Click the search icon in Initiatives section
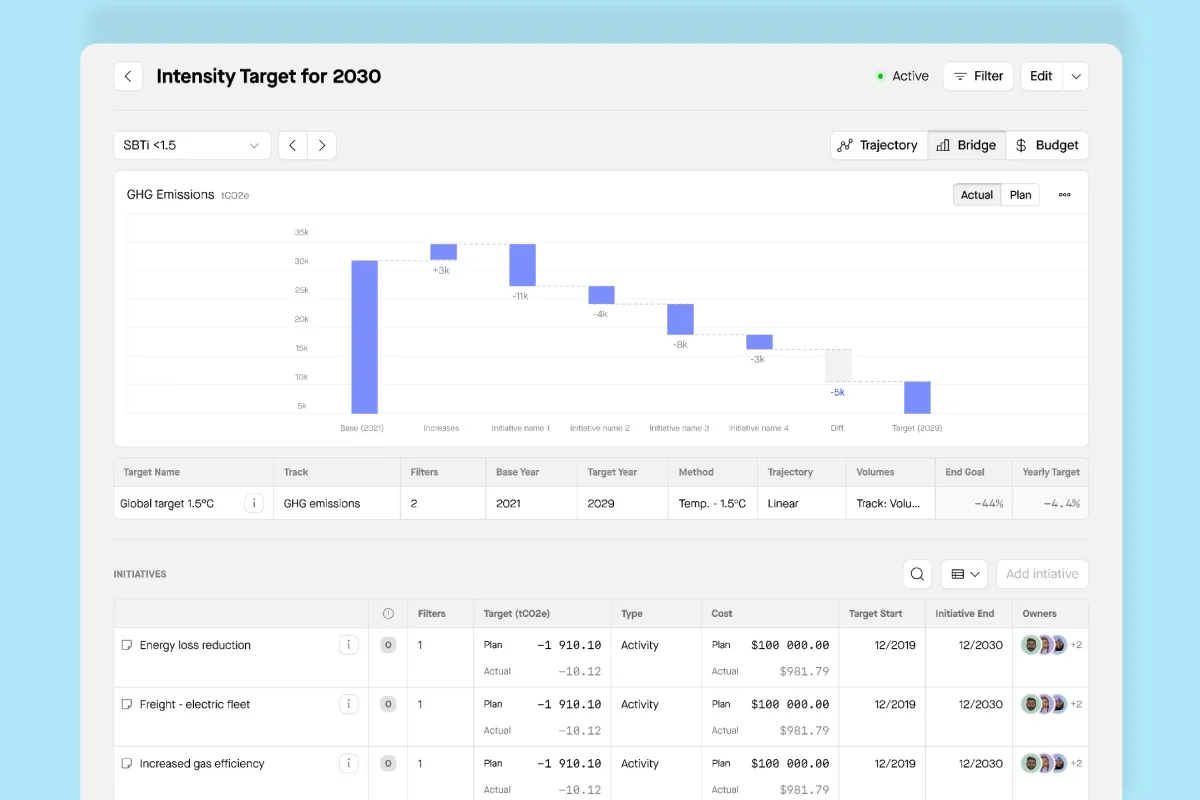The width and height of the screenshot is (1200, 800). point(917,574)
